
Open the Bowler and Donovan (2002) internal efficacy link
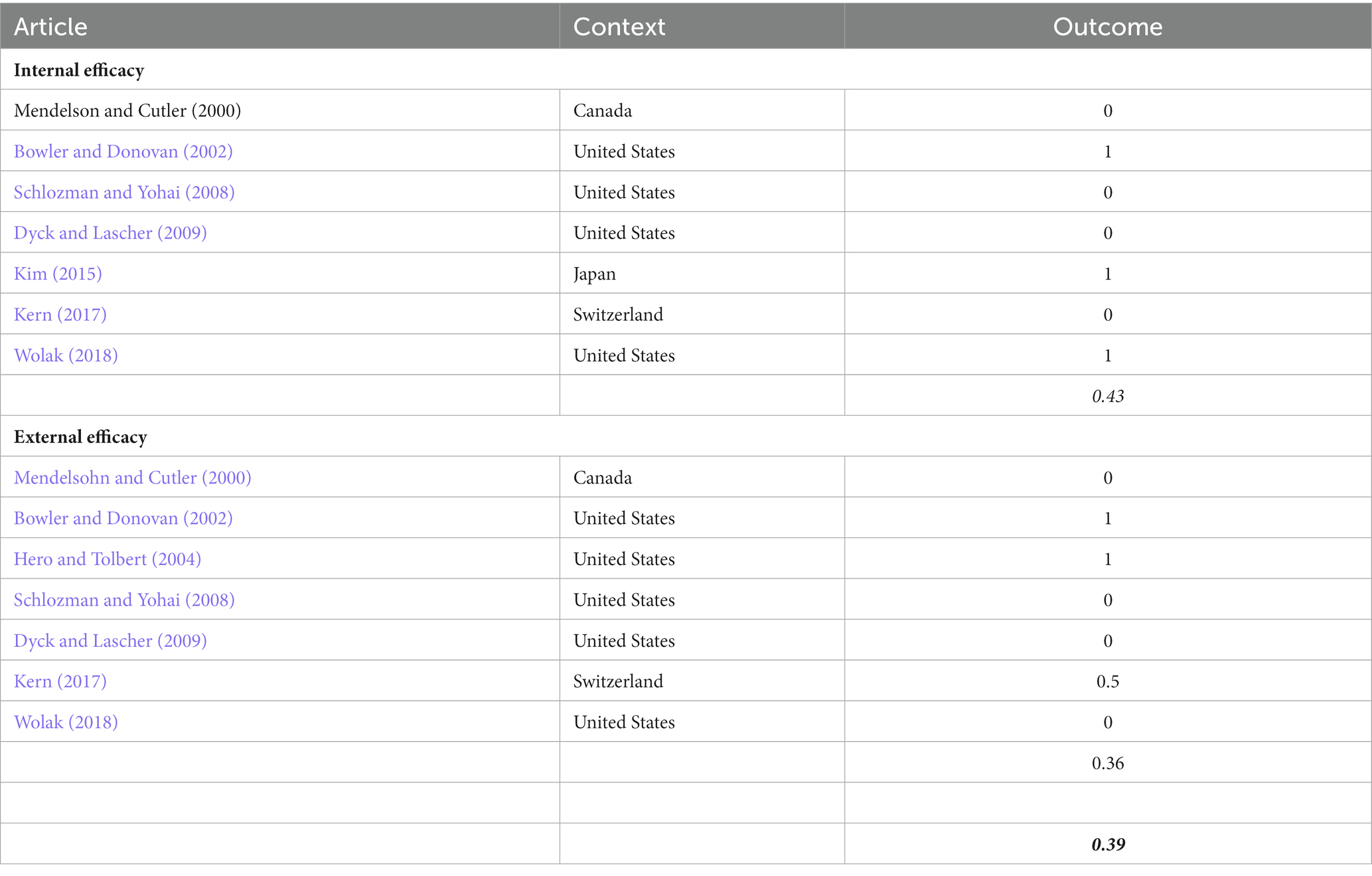[x=123, y=151]
